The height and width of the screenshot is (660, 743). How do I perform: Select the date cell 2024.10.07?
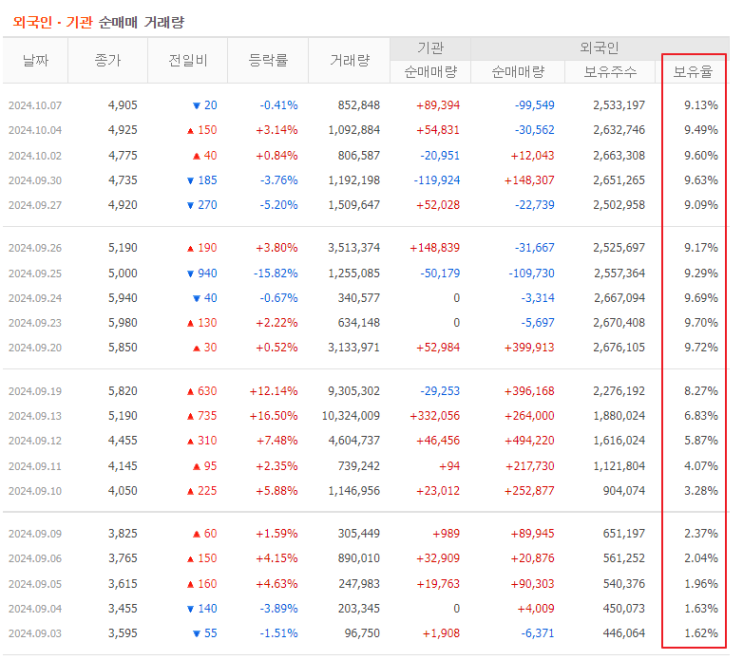point(35,105)
